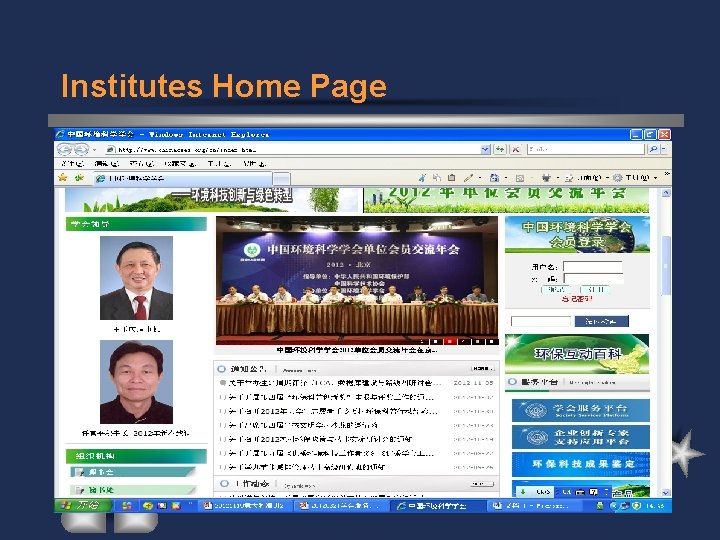Open the dropdown next to pencil icon
This screenshot has width=720, height=540.
pyautogui.click(x=480, y=178)
